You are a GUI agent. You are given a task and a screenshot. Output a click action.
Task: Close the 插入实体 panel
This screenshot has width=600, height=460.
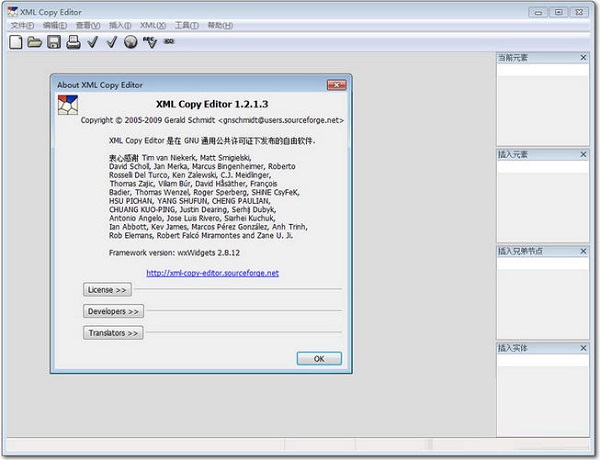(x=583, y=348)
